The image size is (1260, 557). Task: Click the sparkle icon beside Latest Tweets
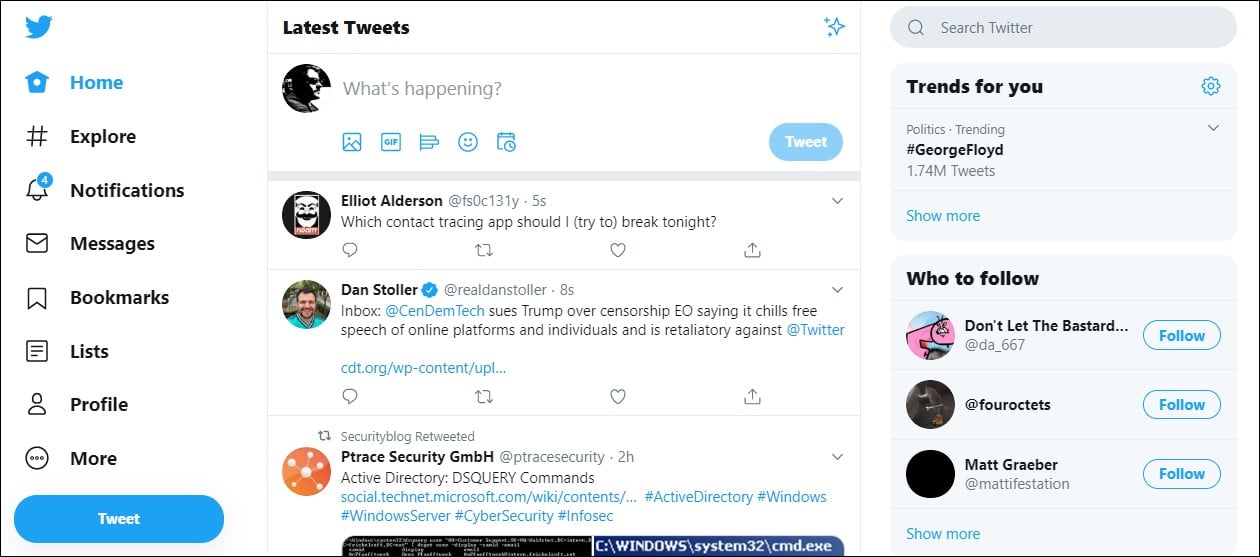tap(834, 27)
